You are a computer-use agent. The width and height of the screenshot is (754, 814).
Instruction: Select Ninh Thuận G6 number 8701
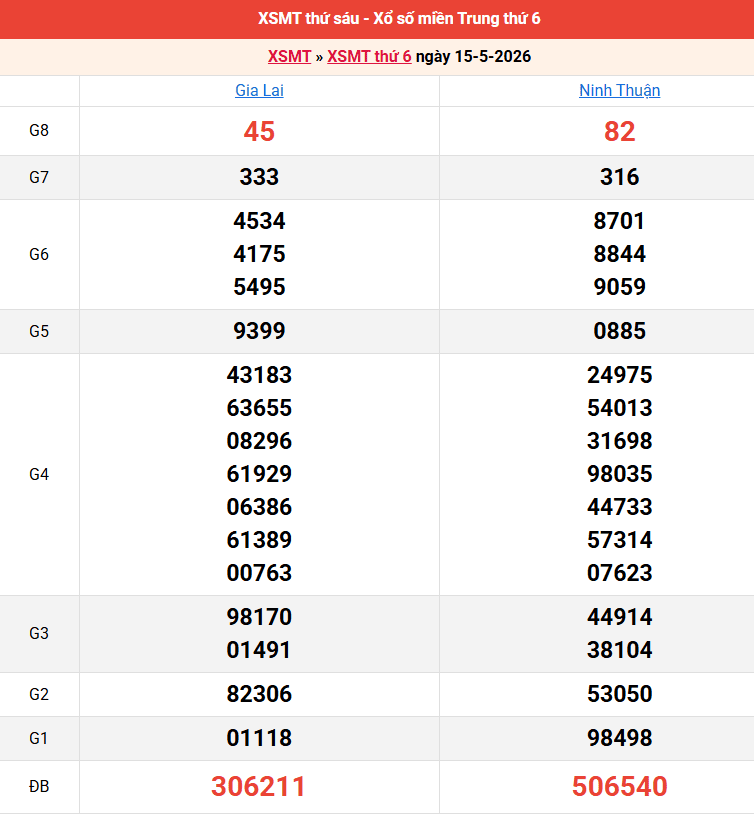(x=620, y=221)
